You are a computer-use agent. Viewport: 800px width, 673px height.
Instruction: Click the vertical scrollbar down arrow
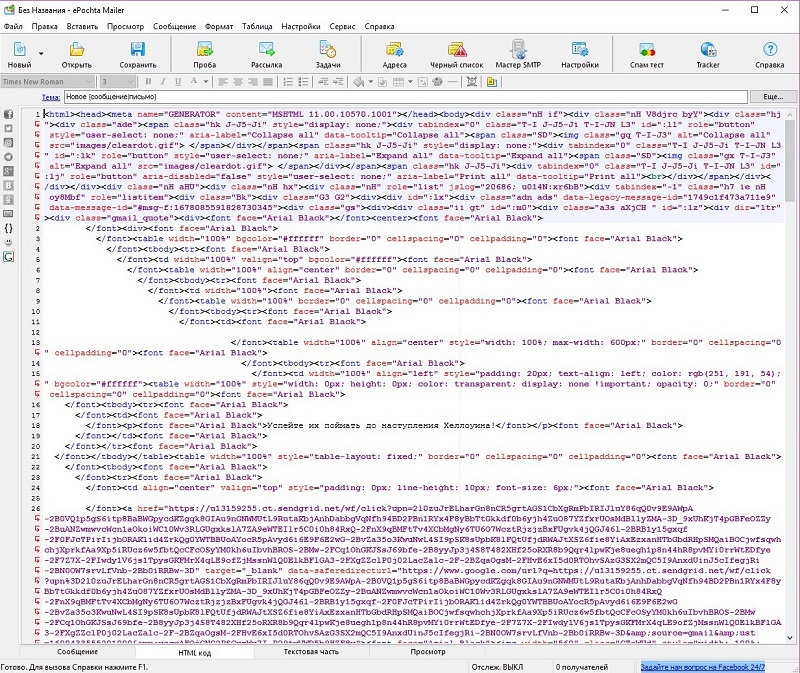click(790, 637)
